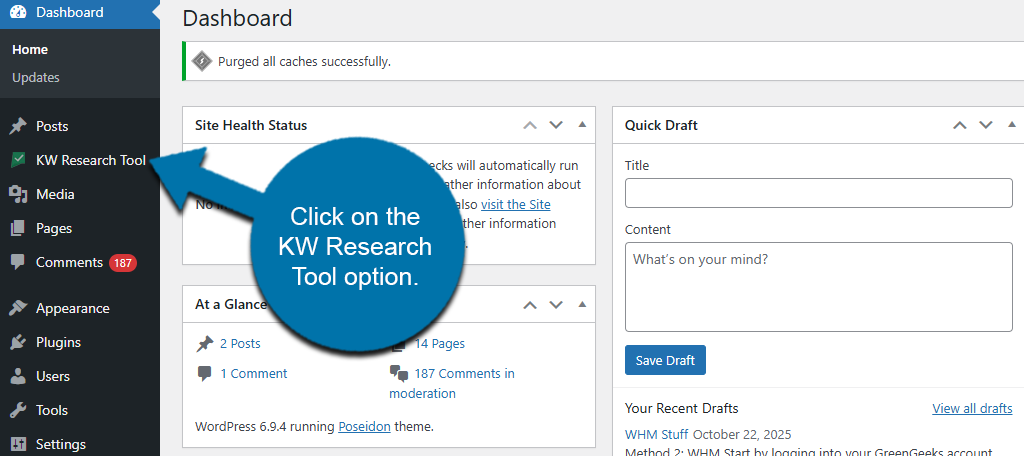Image resolution: width=1024 pixels, height=456 pixels.
Task: Click the Users person icon
Action: point(18,376)
